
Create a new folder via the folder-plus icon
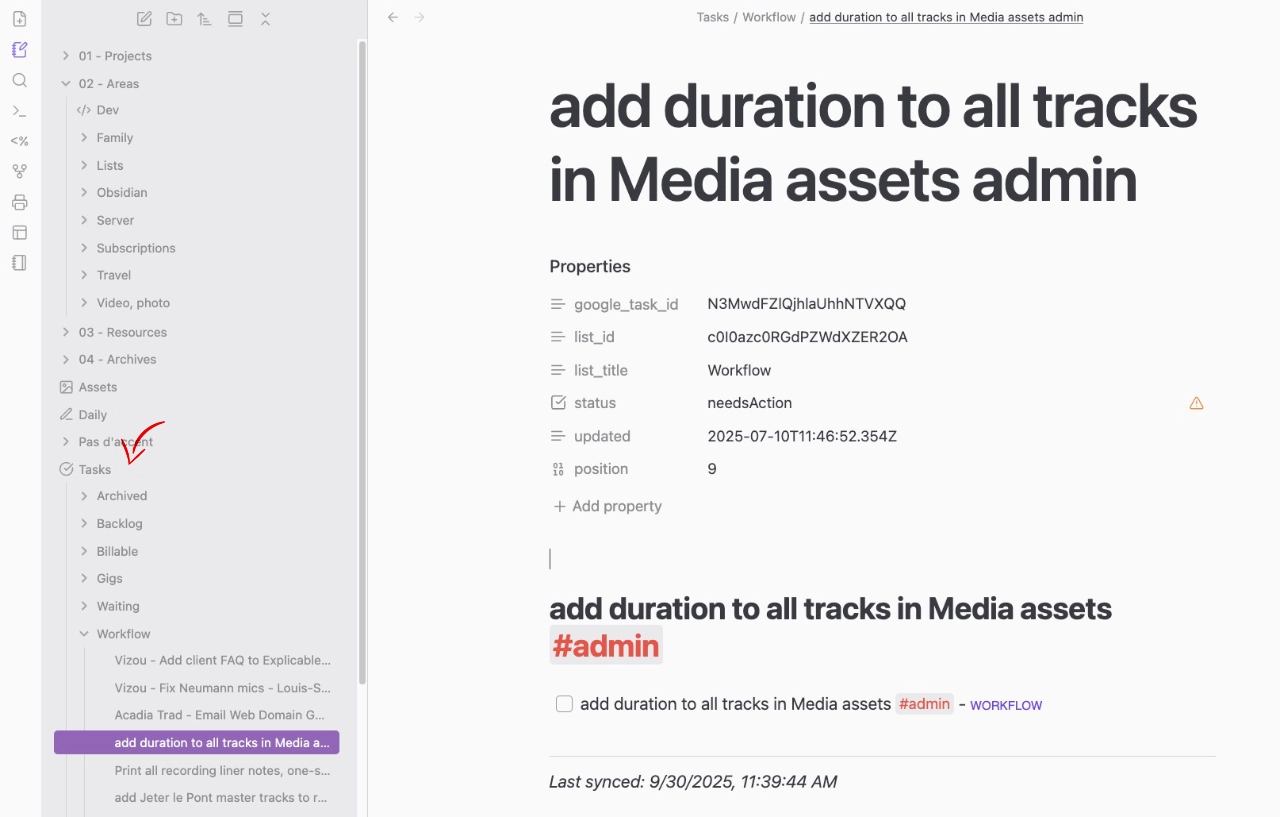(x=174, y=19)
